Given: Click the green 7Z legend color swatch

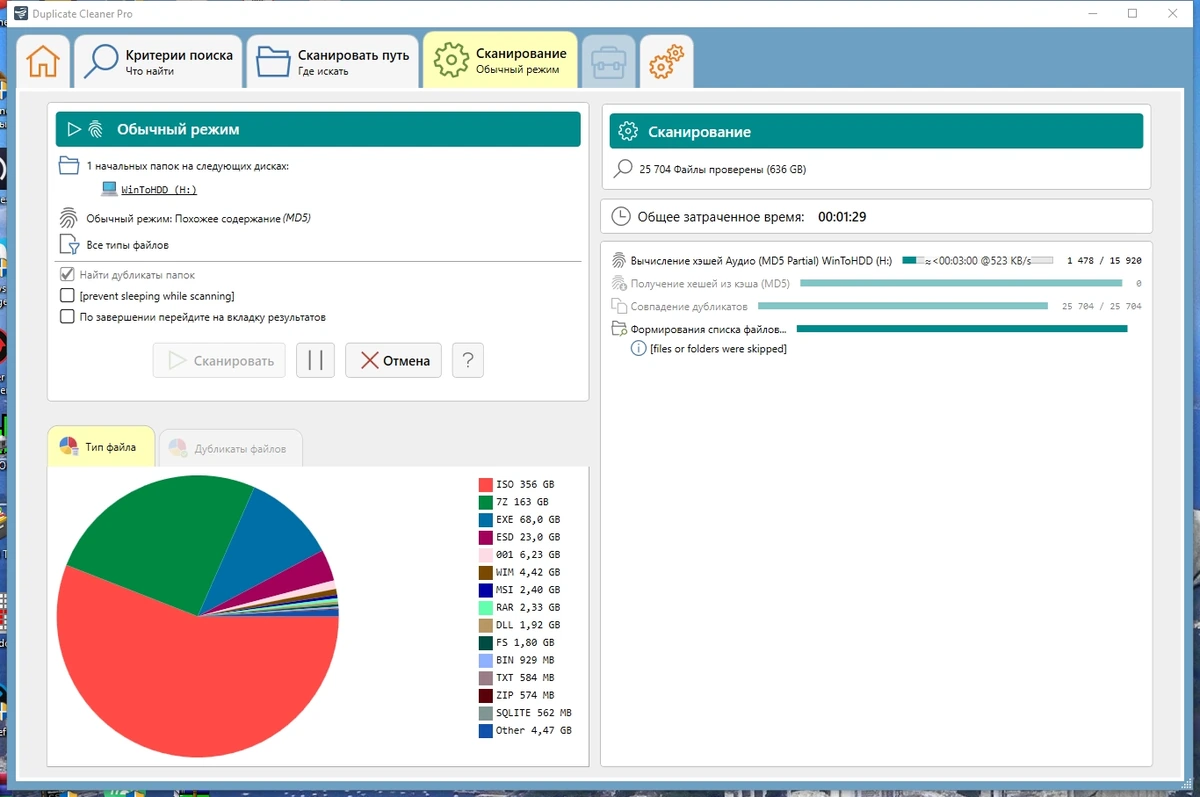Looking at the screenshot, I should [486, 502].
